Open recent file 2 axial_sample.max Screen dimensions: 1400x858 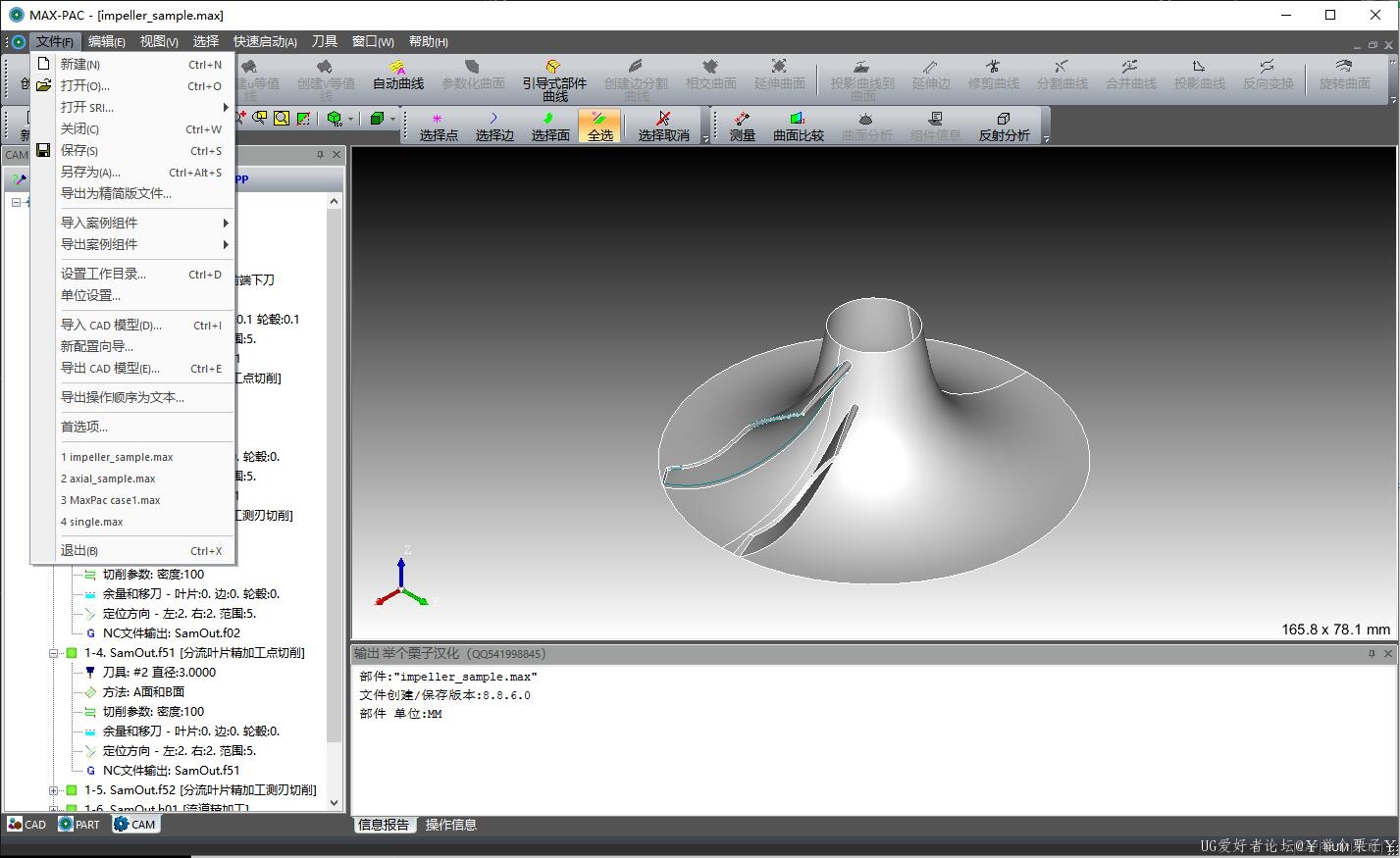[x=133, y=479]
